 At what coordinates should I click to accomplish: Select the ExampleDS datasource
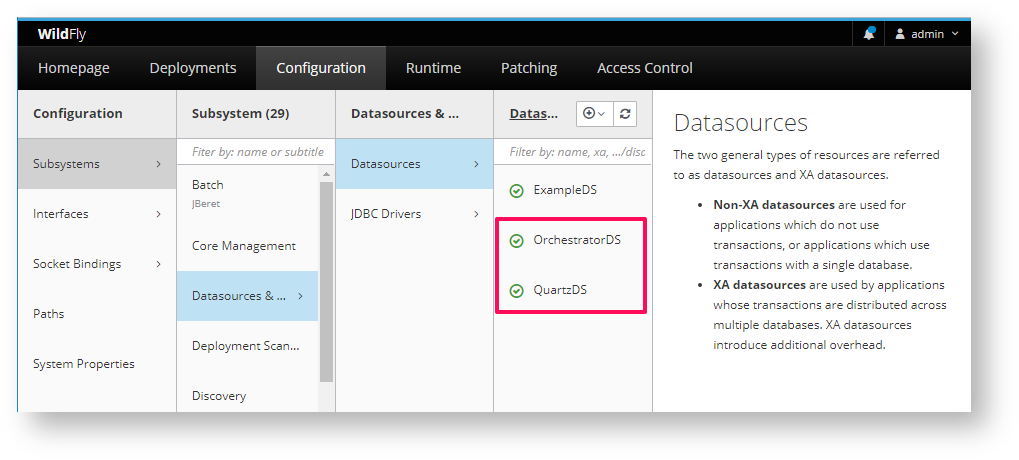point(573,190)
